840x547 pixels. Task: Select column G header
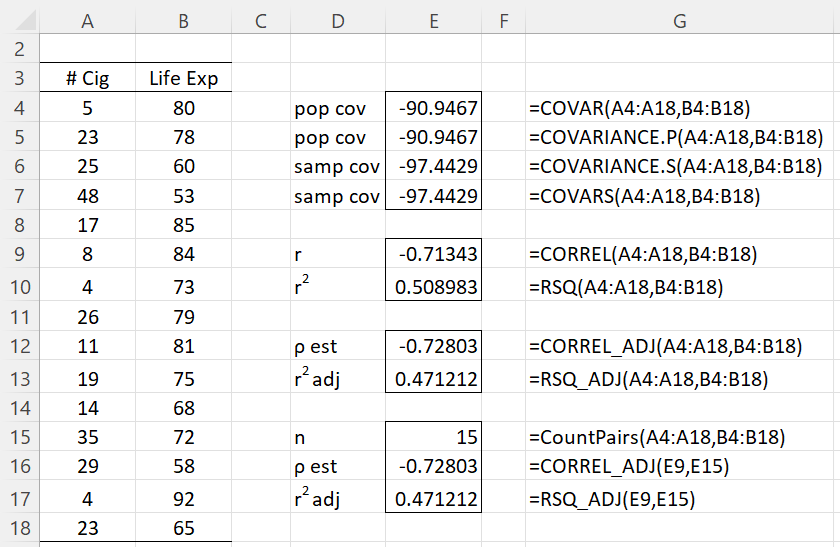682,21
